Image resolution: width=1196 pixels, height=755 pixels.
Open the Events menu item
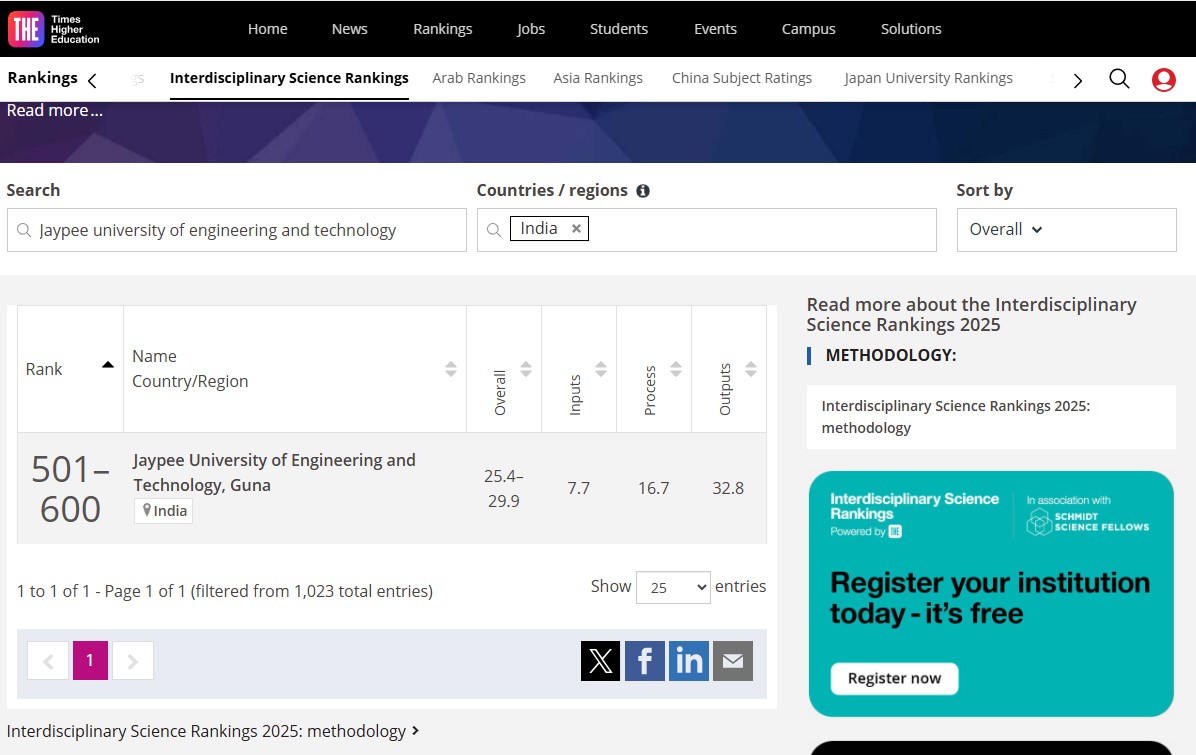(715, 29)
